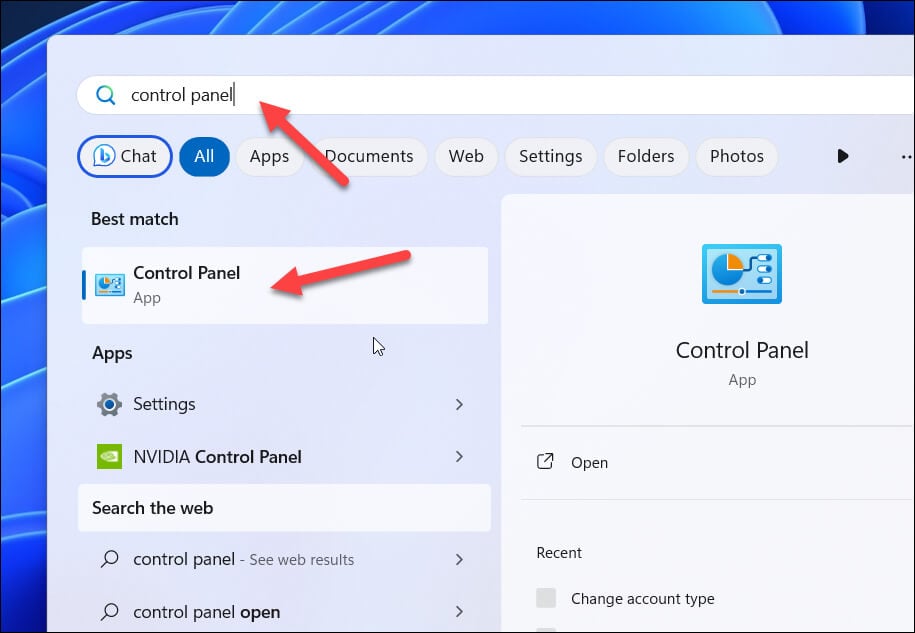The height and width of the screenshot is (633, 915).
Task: Show more filter tabs with play arrow
Action: [x=843, y=156]
